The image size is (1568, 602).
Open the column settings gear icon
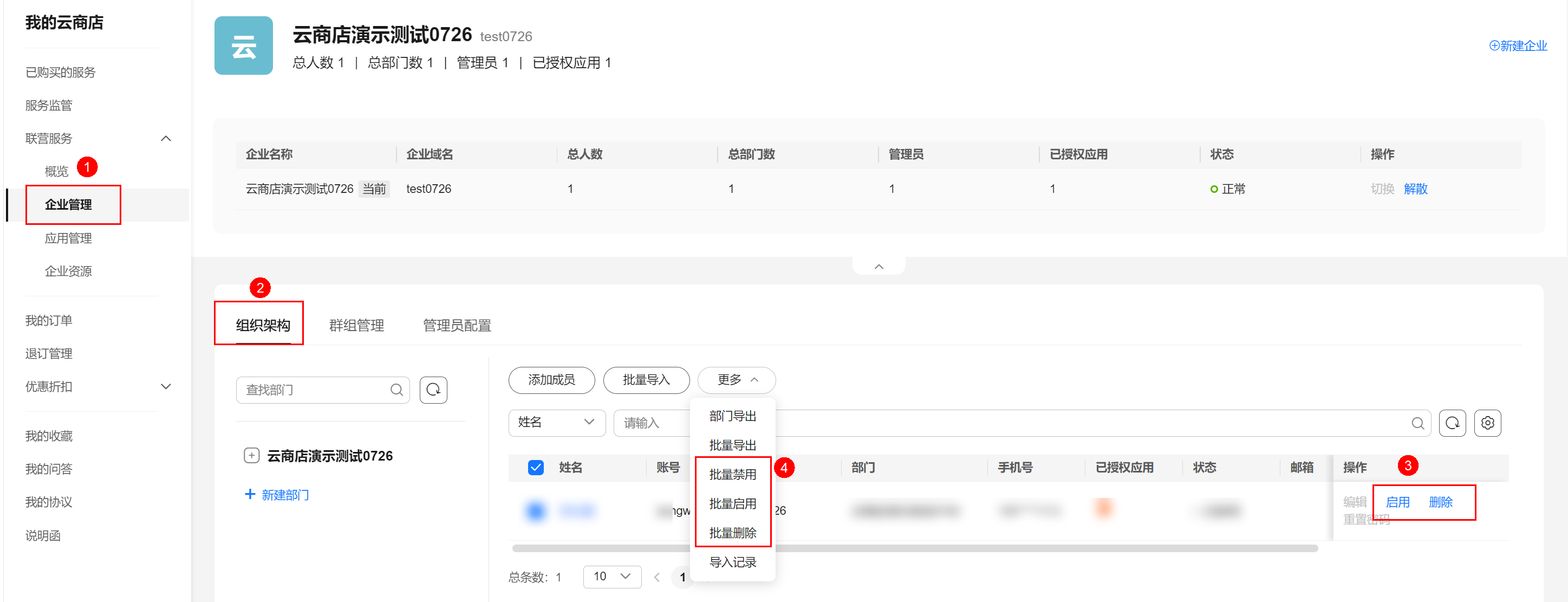(1487, 423)
